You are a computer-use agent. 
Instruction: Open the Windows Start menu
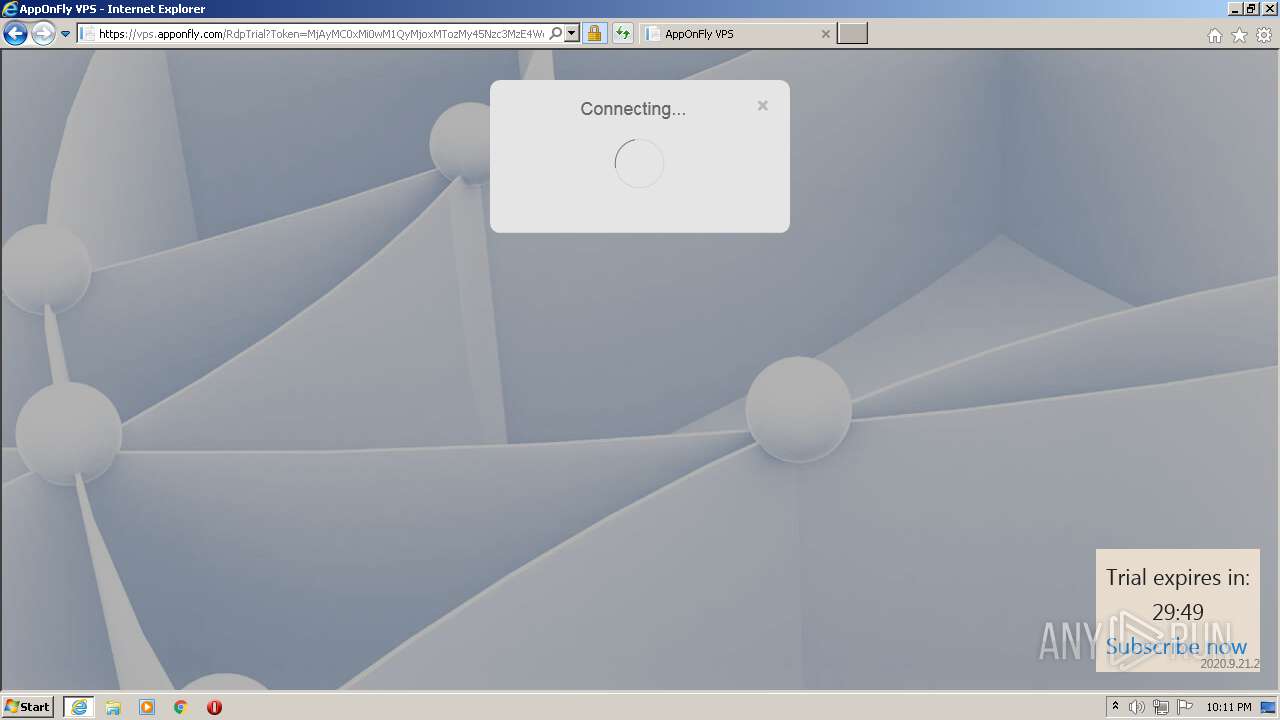(x=28, y=706)
